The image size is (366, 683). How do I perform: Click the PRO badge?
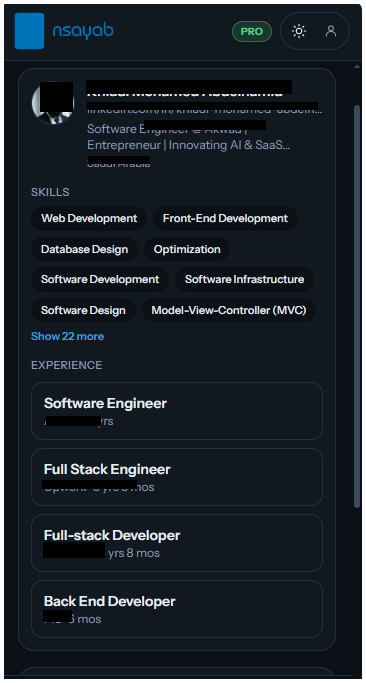252,32
